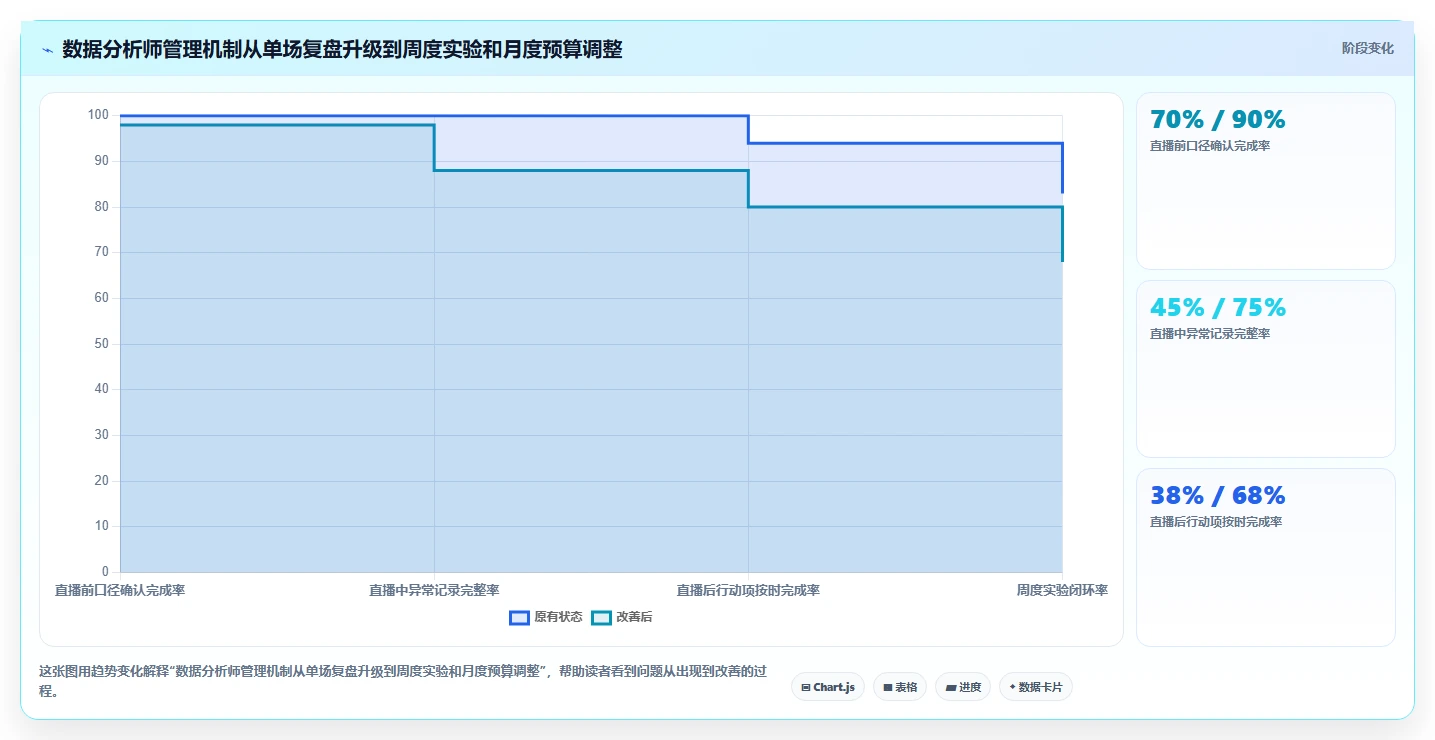Image resolution: width=1435 pixels, height=740 pixels.
Task: Click the 直播中异常记录完整率 card caption
Action: pyautogui.click(x=1210, y=334)
